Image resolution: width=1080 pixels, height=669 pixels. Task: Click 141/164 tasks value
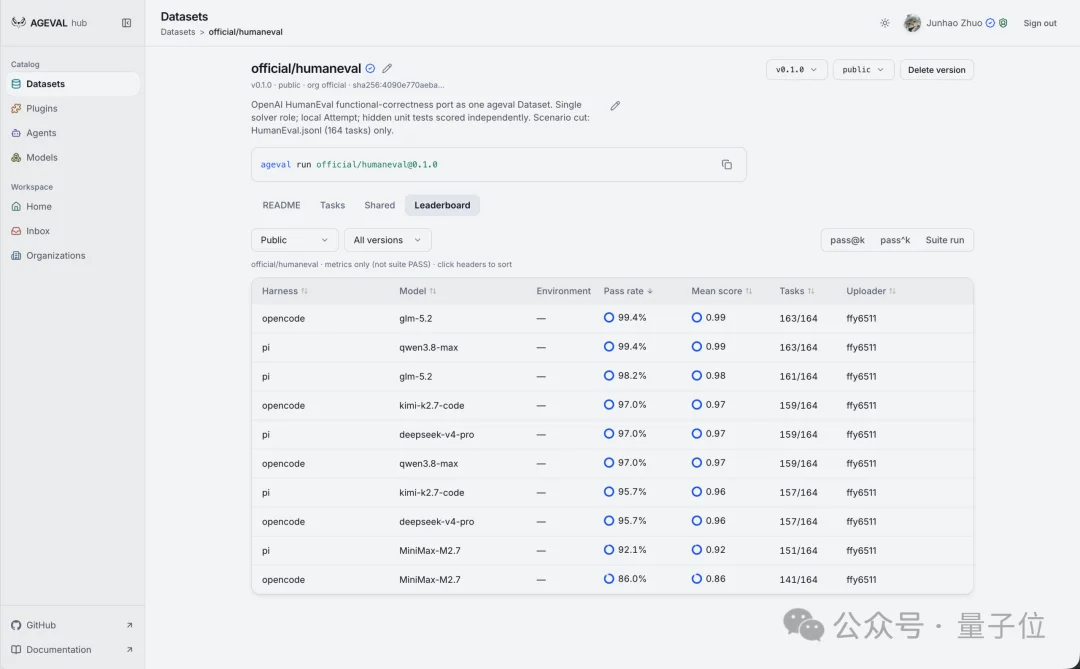[x=798, y=579]
